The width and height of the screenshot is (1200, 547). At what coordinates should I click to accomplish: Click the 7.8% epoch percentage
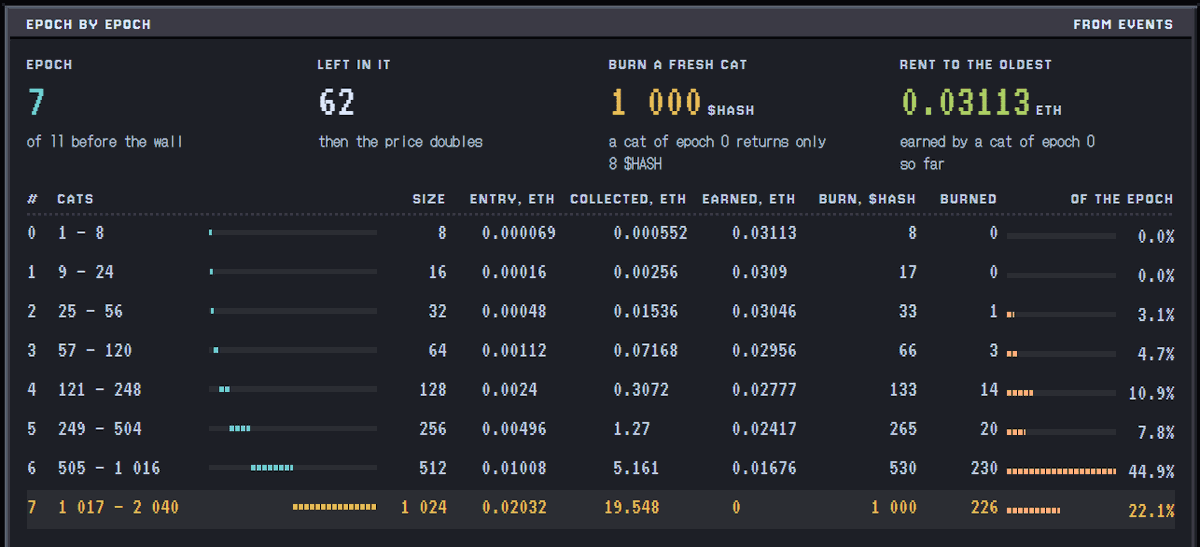pyautogui.click(x=1156, y=433)
